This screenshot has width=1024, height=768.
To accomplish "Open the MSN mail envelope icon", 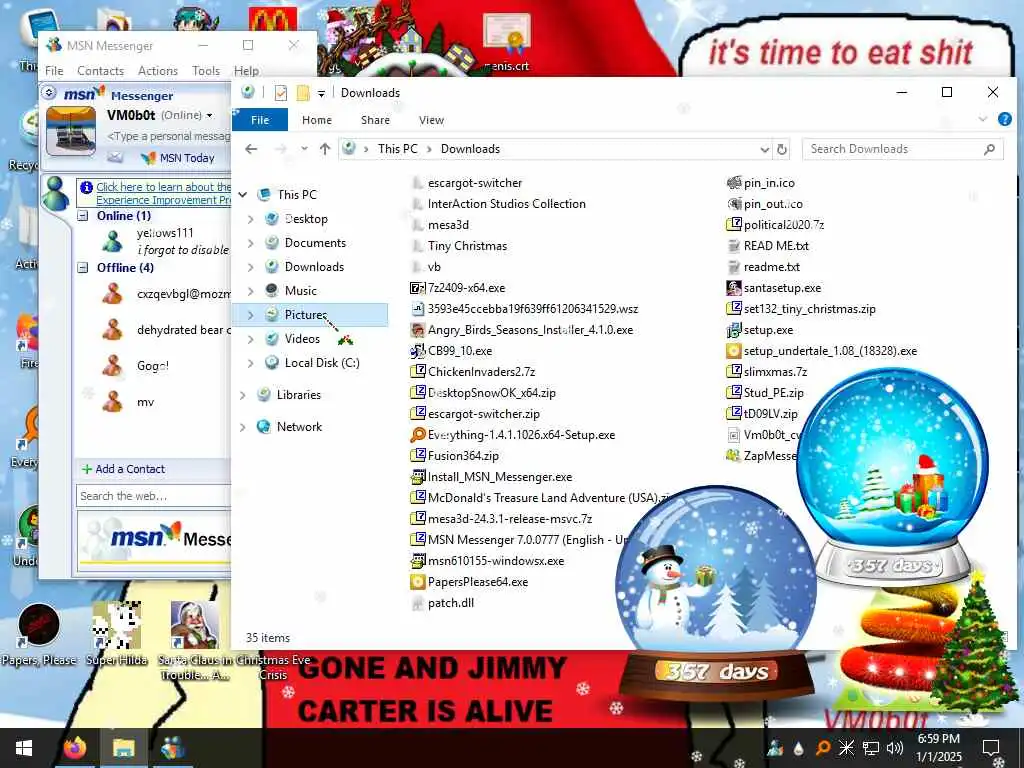I will point(115,157).
